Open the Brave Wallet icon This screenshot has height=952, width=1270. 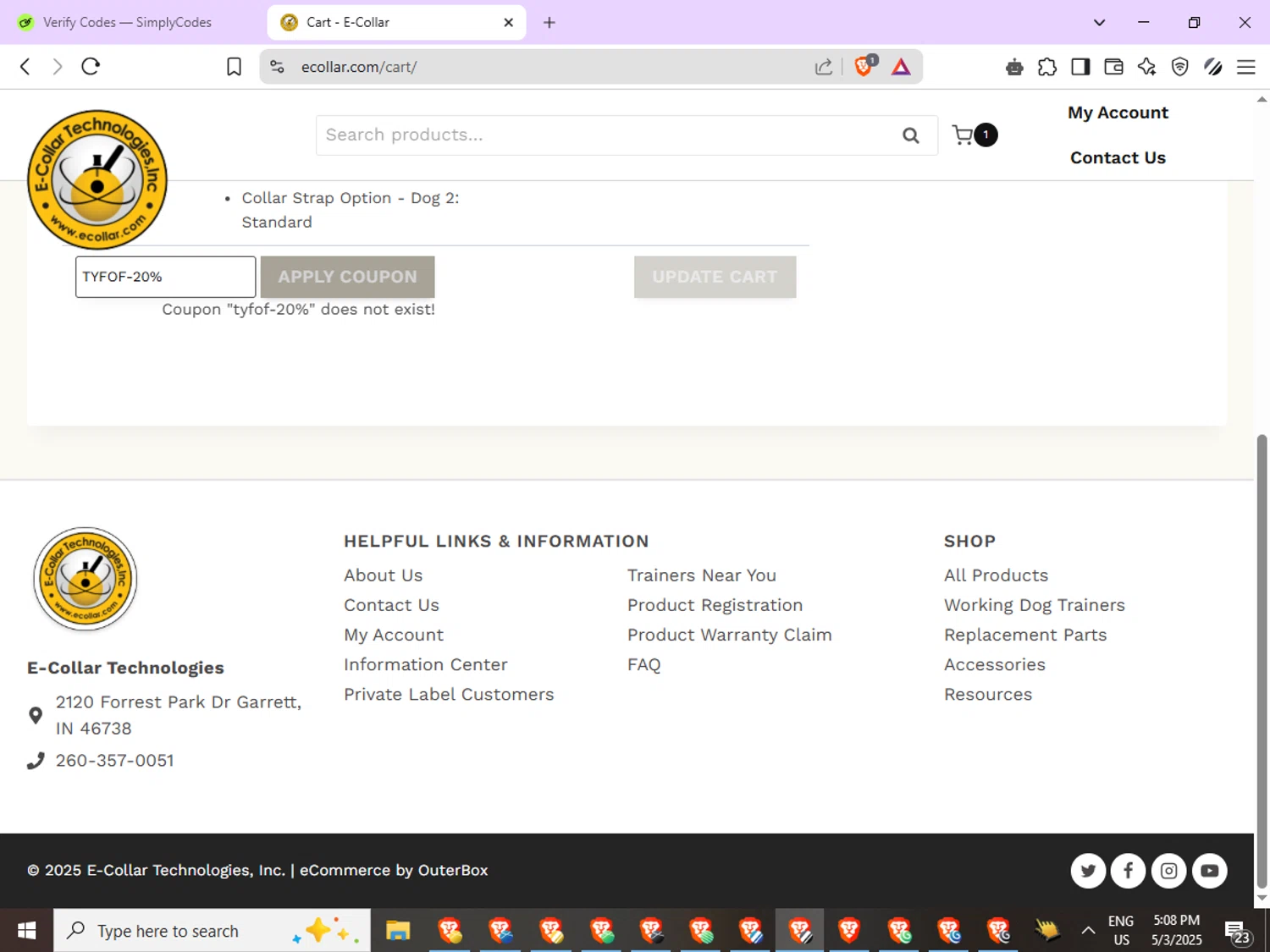pos(1113,67)
